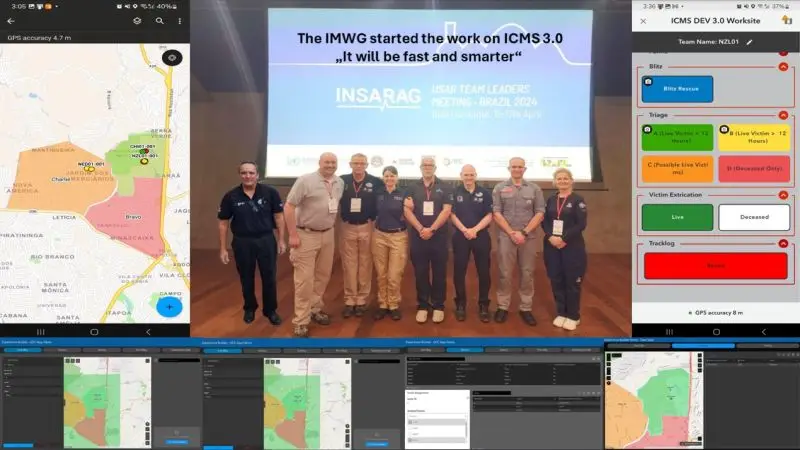The width and height of the screenshot is (800, 450).
Task: Tap the green Live extrication button
Action: coord(677,218)
